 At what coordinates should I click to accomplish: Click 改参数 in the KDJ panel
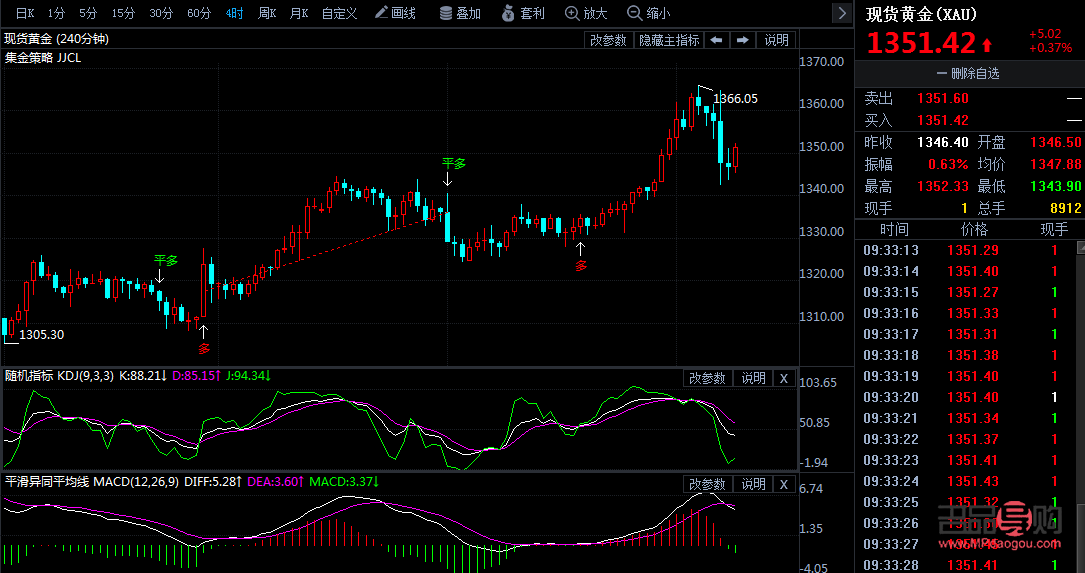click(707, 378)
